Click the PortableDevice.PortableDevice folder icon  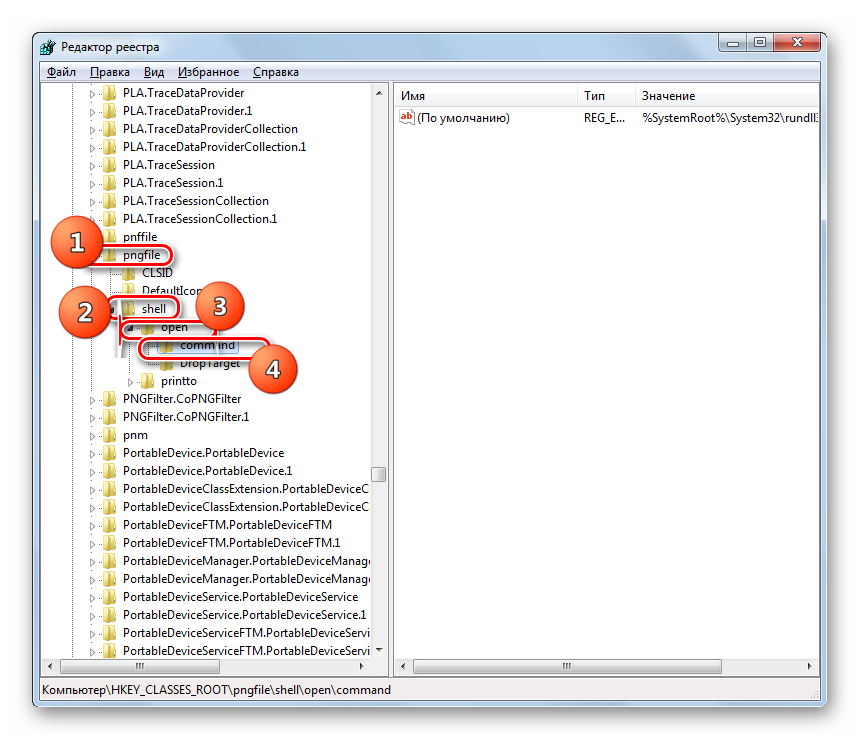tap(109, 453)
